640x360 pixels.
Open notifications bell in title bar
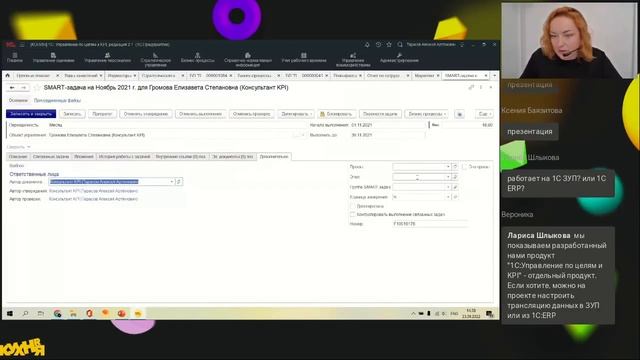(367, 44)
